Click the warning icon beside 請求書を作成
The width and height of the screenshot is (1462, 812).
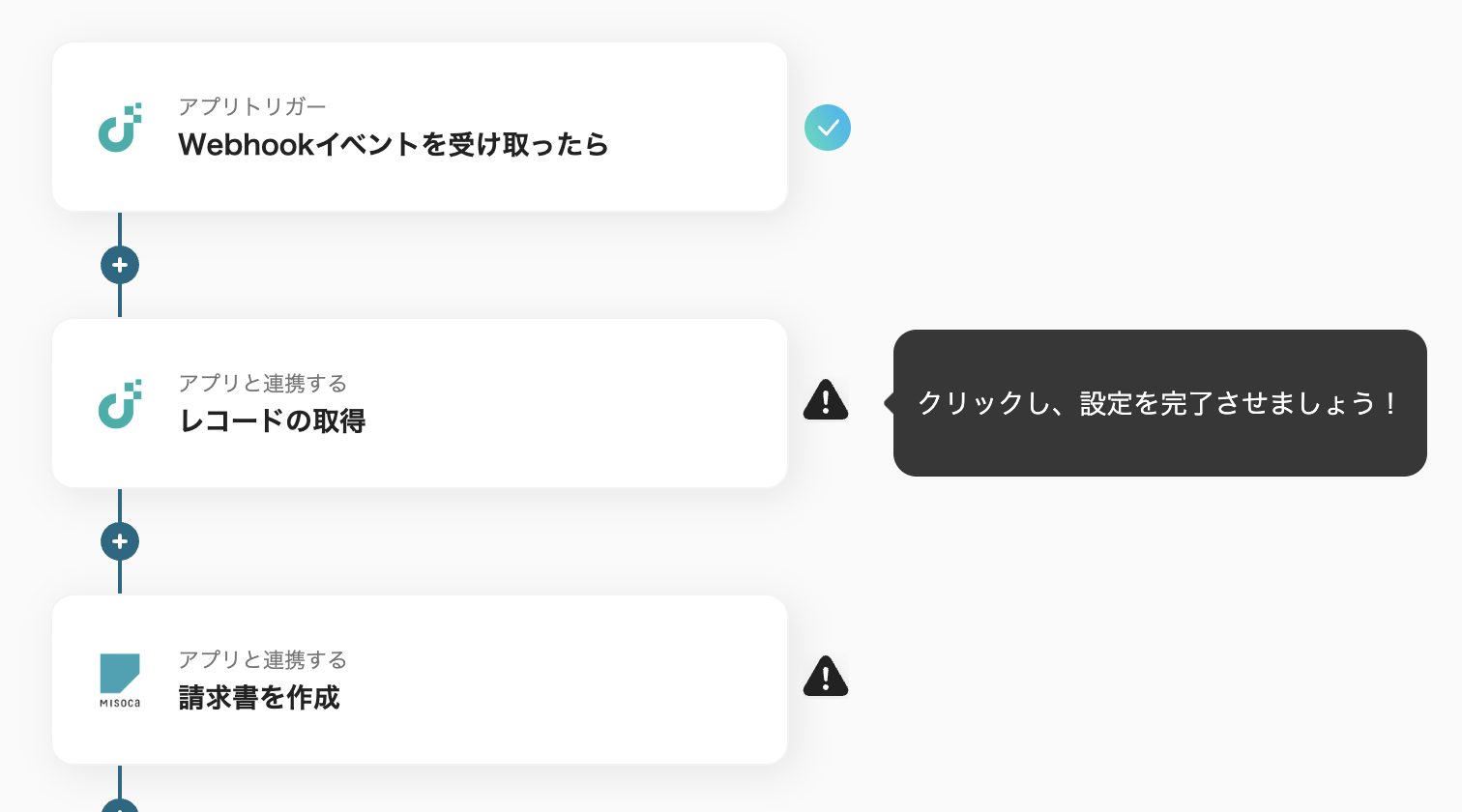pos(826,677)
